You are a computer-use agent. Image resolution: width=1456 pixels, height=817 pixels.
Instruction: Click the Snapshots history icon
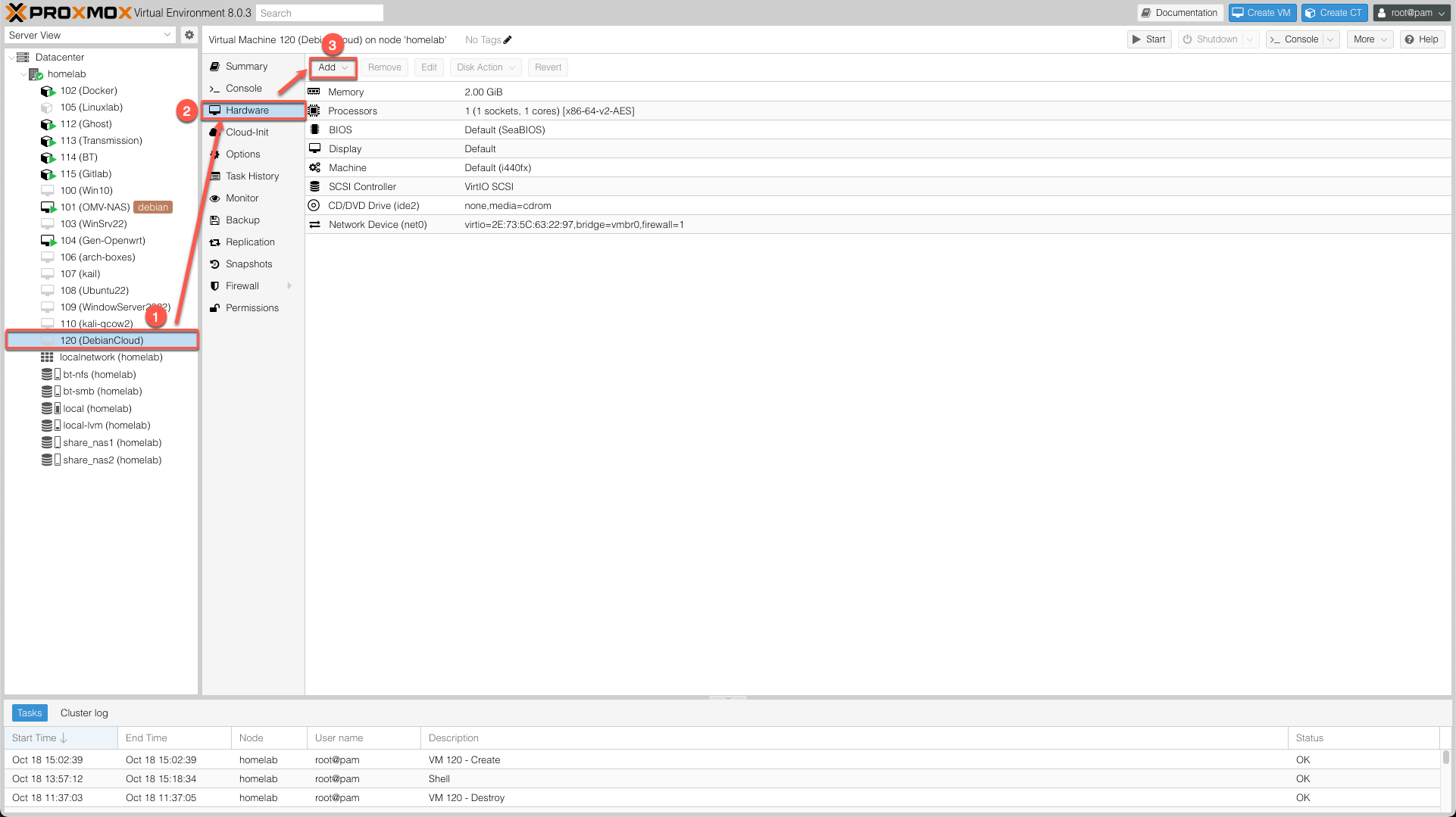point(214,263)
